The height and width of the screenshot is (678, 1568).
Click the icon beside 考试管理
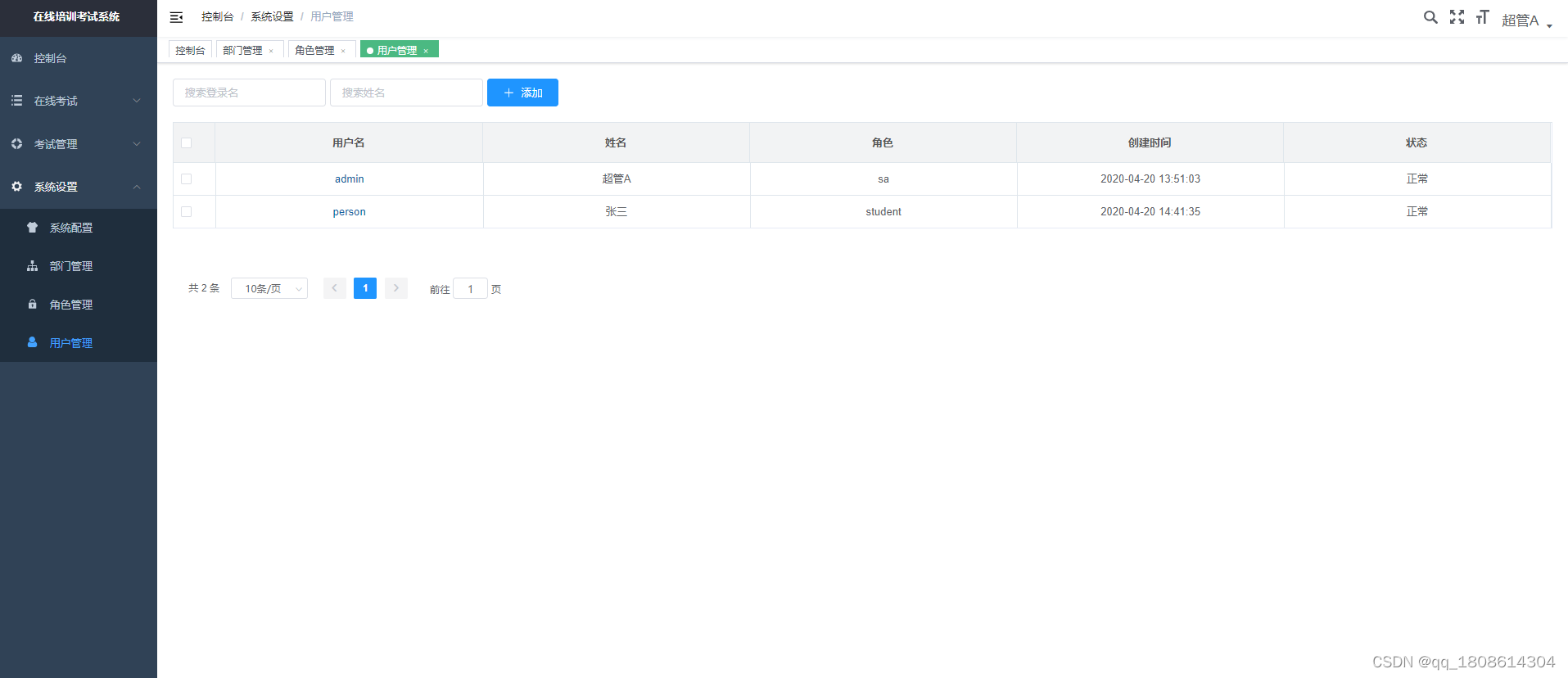(16, 143)
